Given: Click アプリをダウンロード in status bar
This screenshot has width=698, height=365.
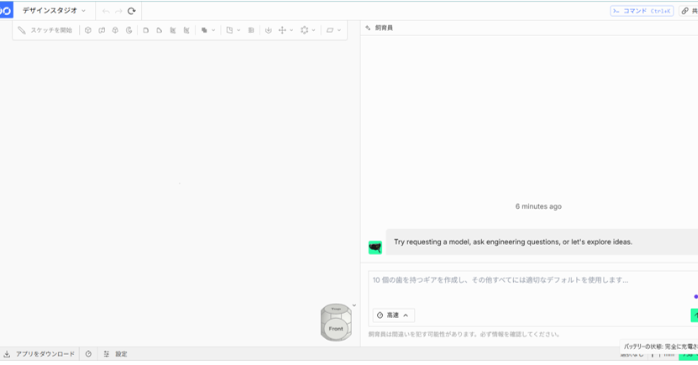Looking at the screenshot, I should point(40,354).
